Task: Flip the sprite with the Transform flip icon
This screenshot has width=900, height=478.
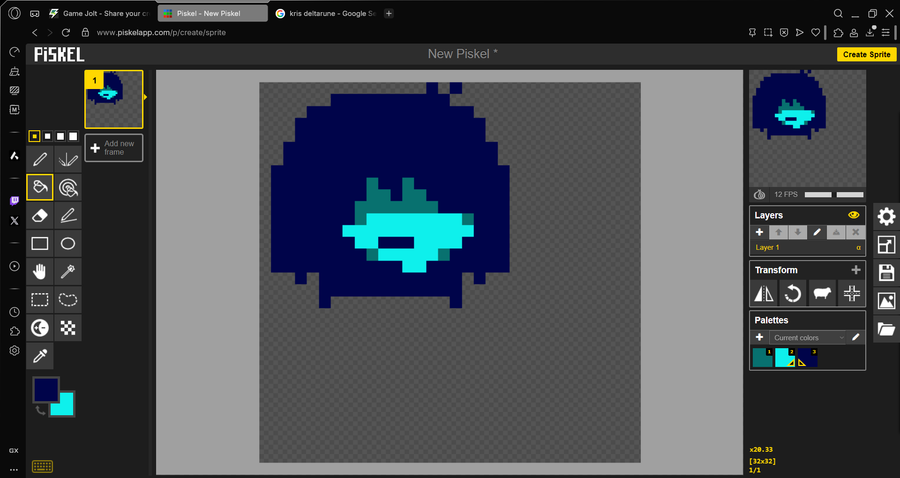Action: 764,294
